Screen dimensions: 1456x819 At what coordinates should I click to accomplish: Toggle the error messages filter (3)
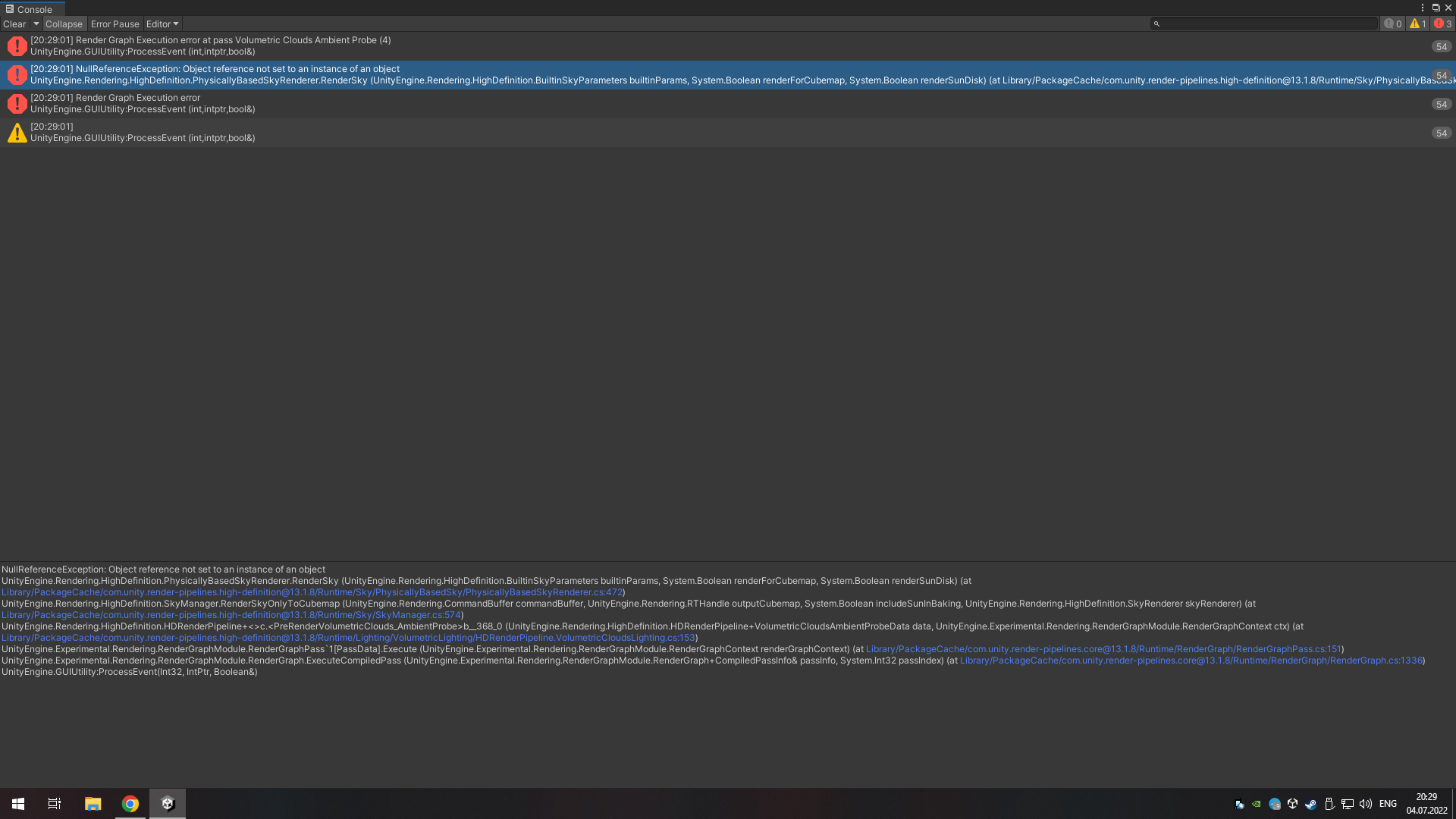[1443, 24]
